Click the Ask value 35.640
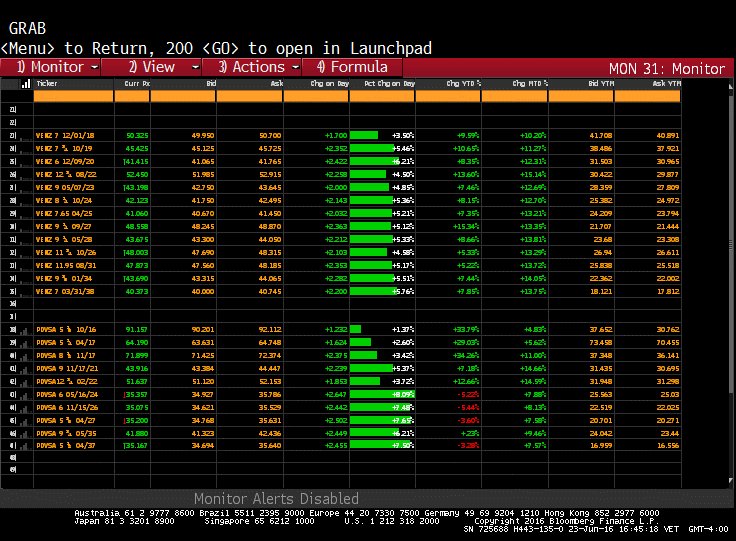Image resolution: width=736 pixels, height=541 pixels. tap(270, 446)
